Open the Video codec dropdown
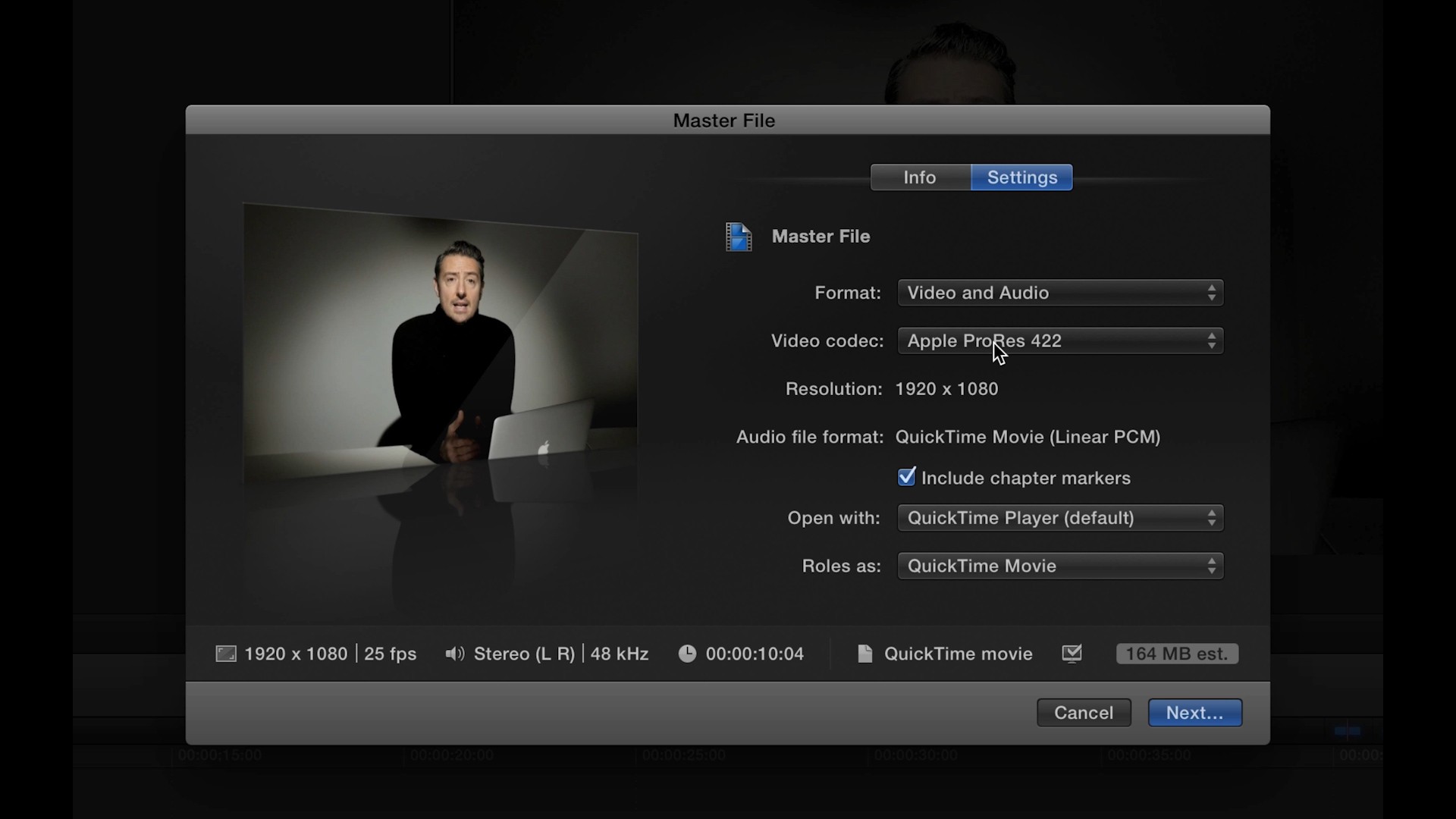The image size is (1456, 819). (x=1060, y=341)
